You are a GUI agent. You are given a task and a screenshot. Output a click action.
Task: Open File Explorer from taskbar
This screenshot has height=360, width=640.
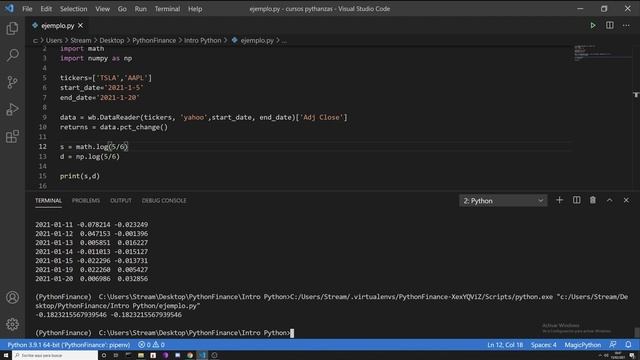(141, 356)
